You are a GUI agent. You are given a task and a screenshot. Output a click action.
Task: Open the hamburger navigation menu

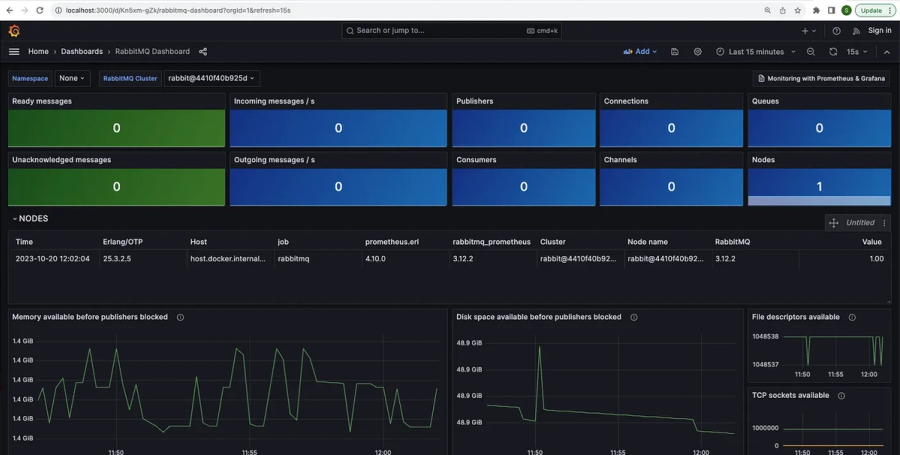coord(14,52)
